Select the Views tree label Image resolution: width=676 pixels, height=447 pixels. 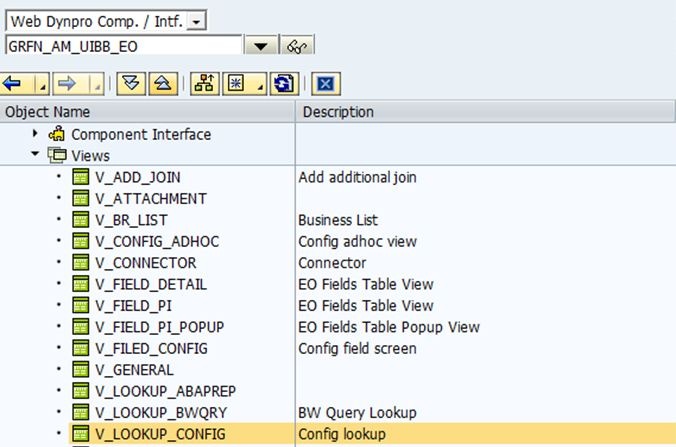click(91, 156)
